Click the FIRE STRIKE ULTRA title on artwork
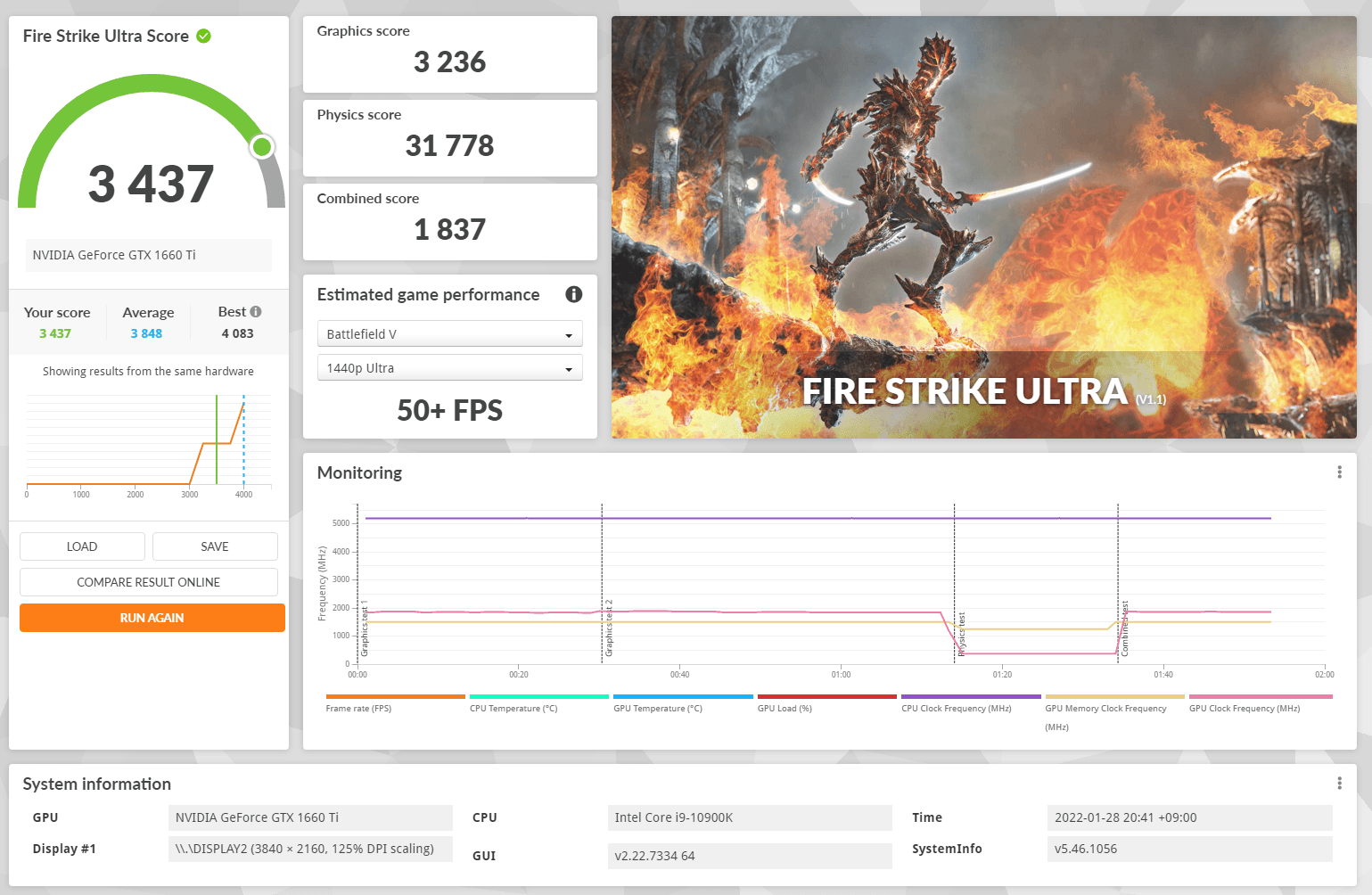The height and width of the screenshot is (895, 1372). (x=965, y=391)
